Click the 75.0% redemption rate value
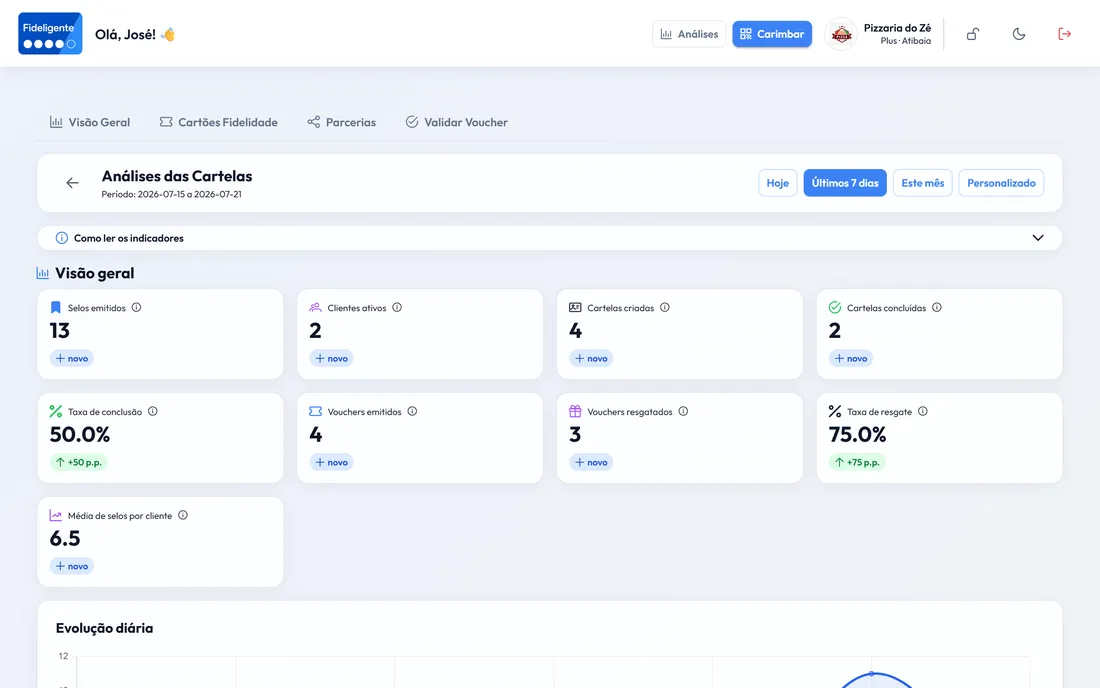 coord(857,435)
